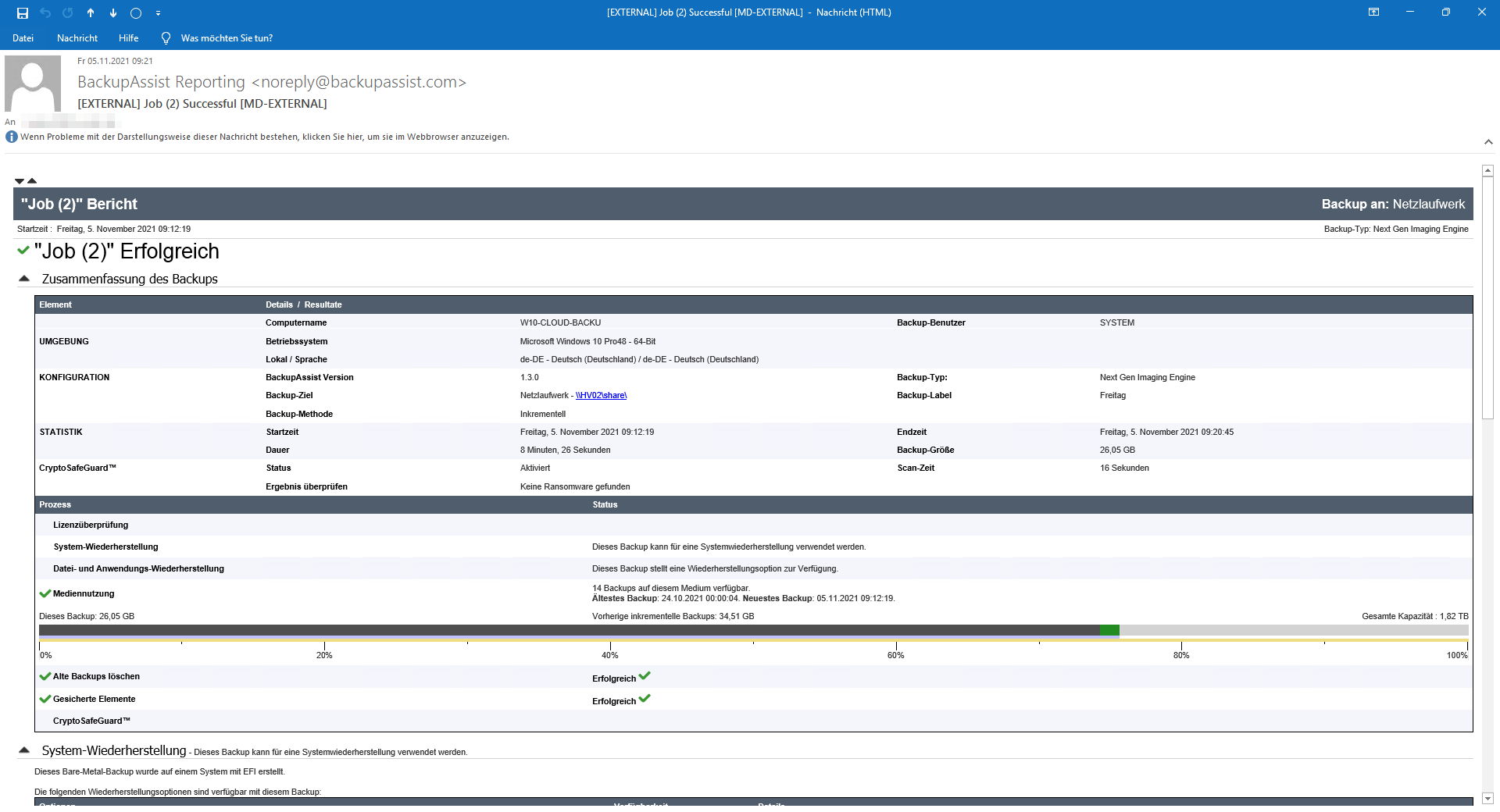Screen dimensions: 1500x812
Task: Go to next item with down arrow
Action: [113, 12]
